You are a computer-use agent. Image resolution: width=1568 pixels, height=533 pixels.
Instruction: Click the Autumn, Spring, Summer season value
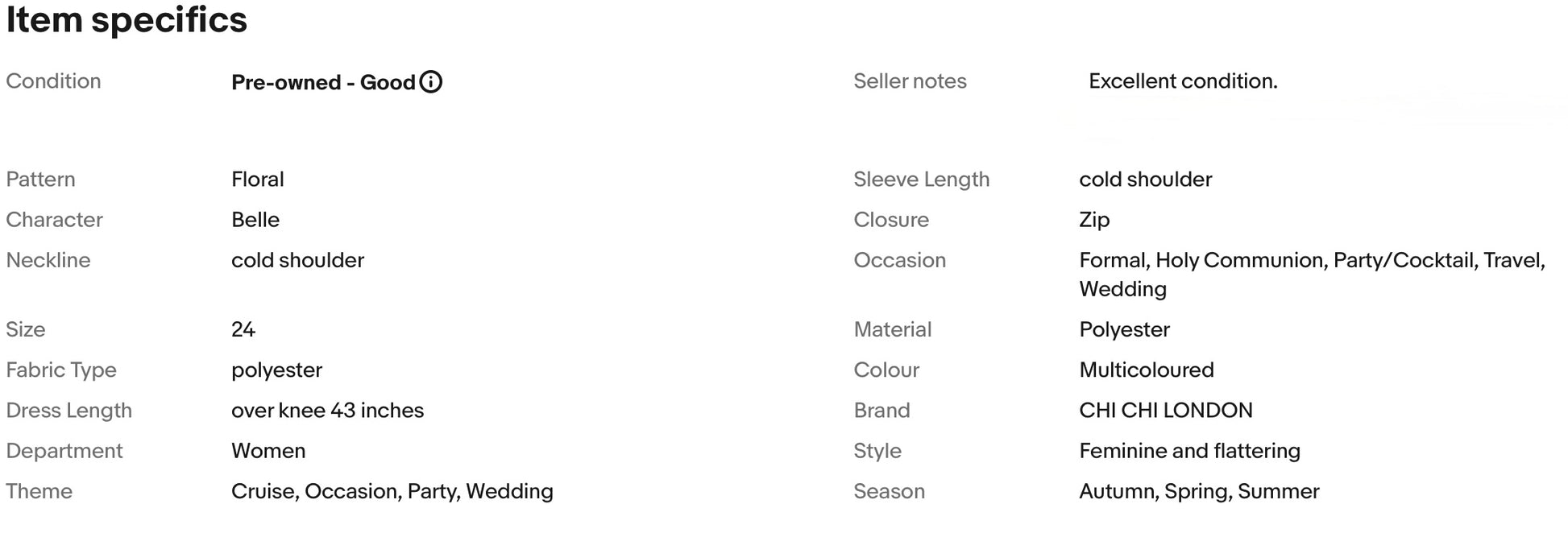pyautogui.click(x=1199, y=491)
